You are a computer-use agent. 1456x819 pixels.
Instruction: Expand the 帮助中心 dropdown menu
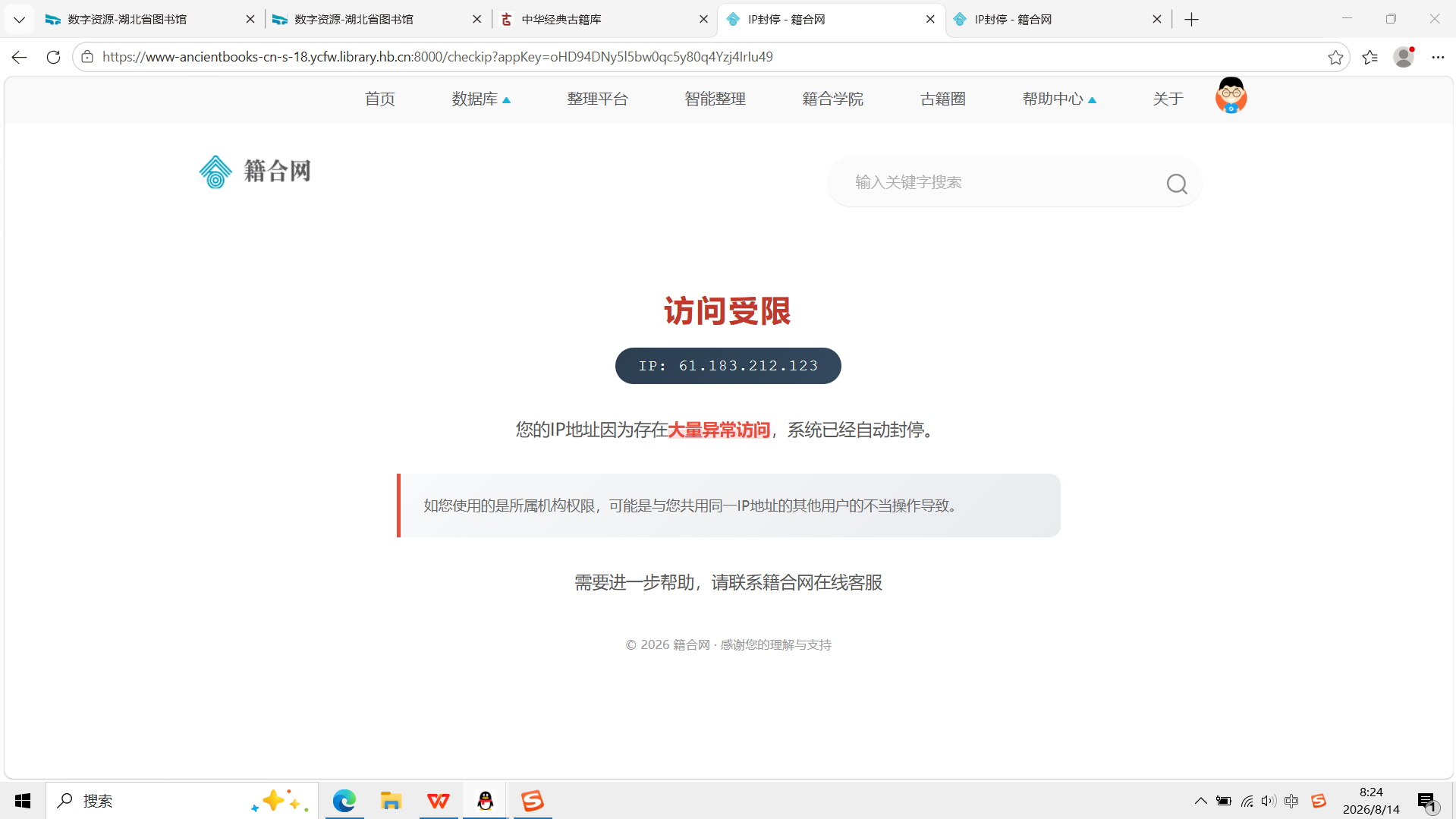coord(1059,99)
